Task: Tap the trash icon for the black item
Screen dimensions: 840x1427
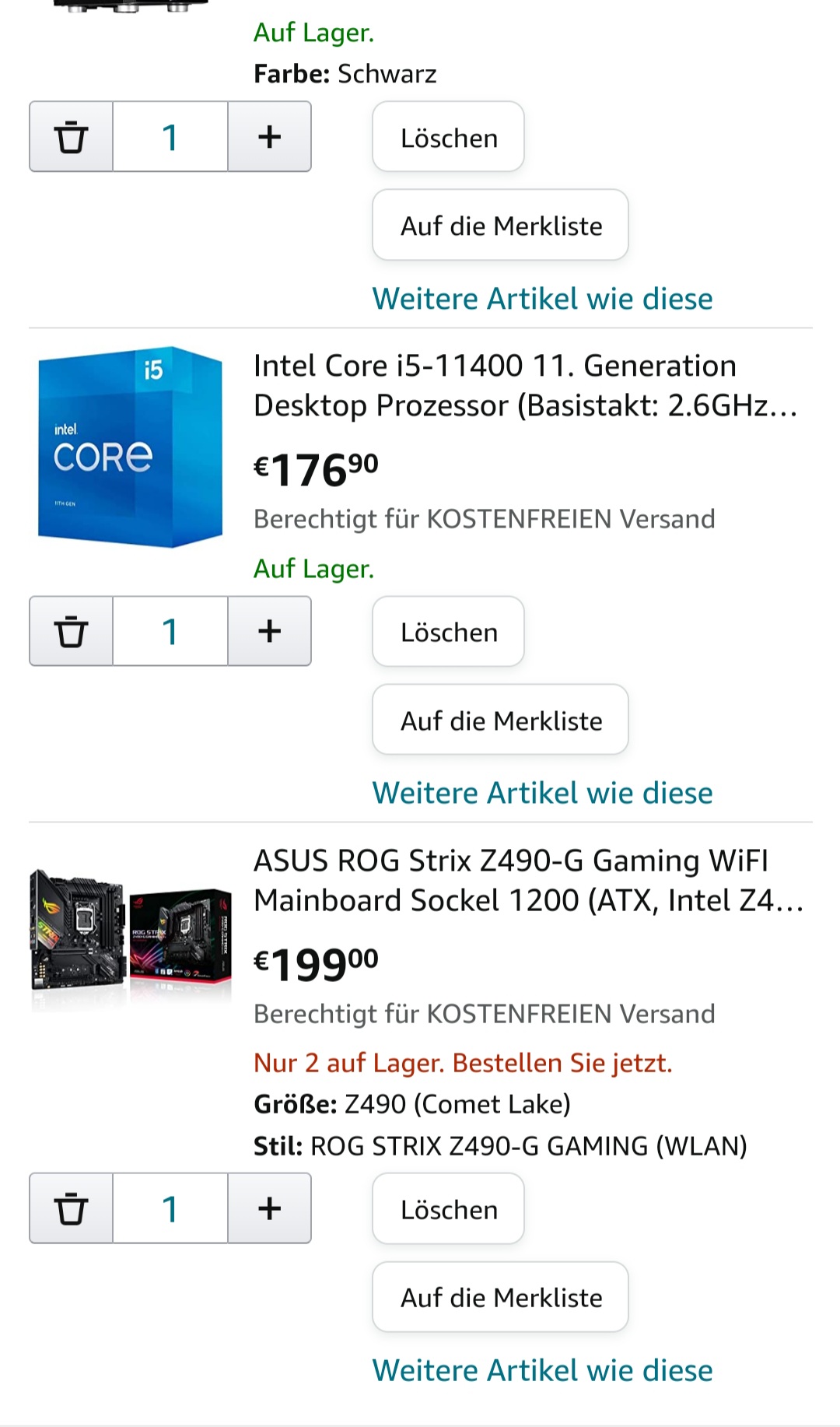Action: [72, 137]
